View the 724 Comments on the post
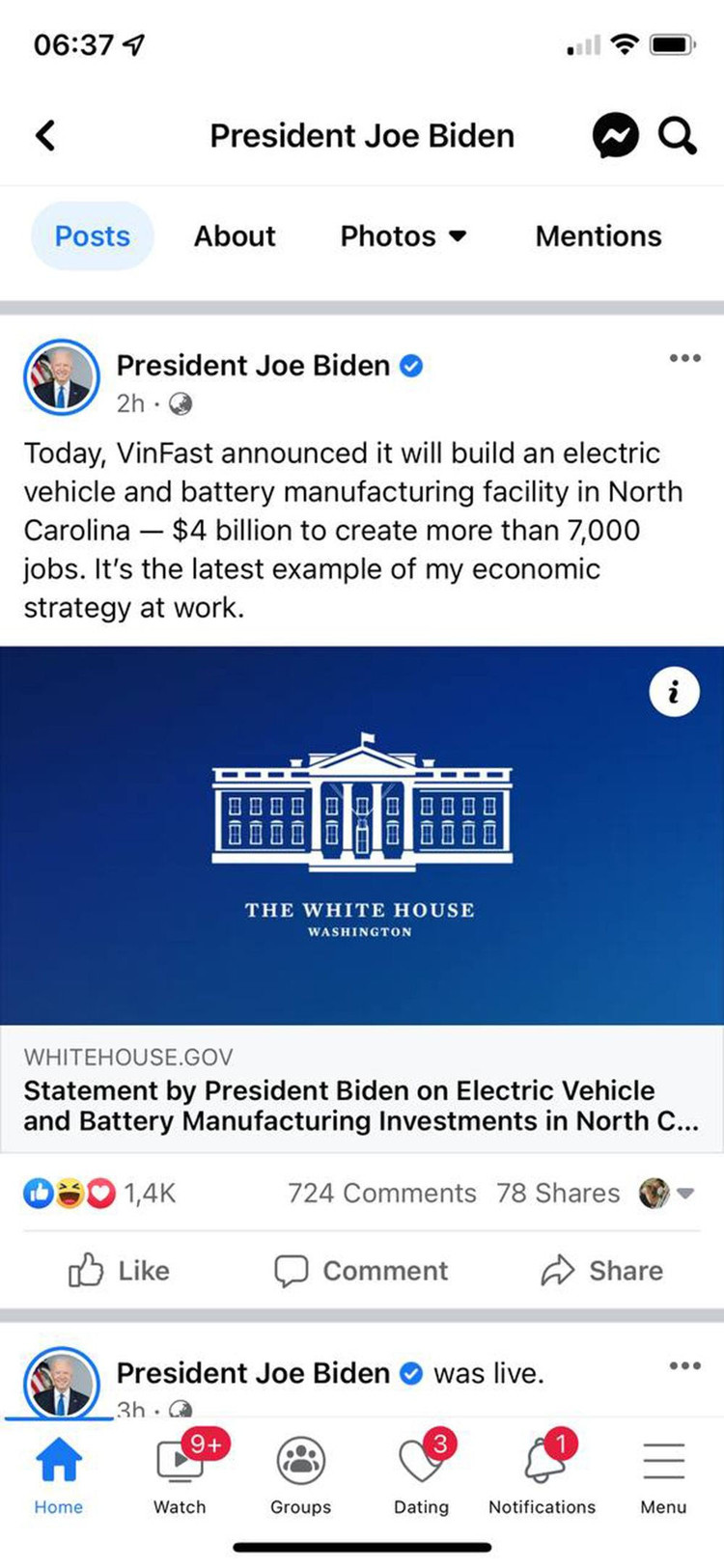The height and width of the screenshot is (1568, 724). pos(382,1194)
